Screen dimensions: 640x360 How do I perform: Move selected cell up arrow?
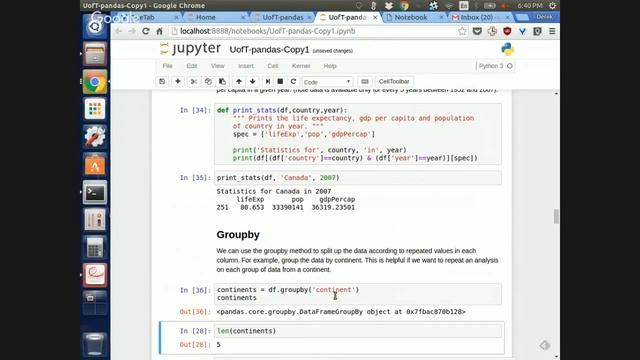coord(239,81)
